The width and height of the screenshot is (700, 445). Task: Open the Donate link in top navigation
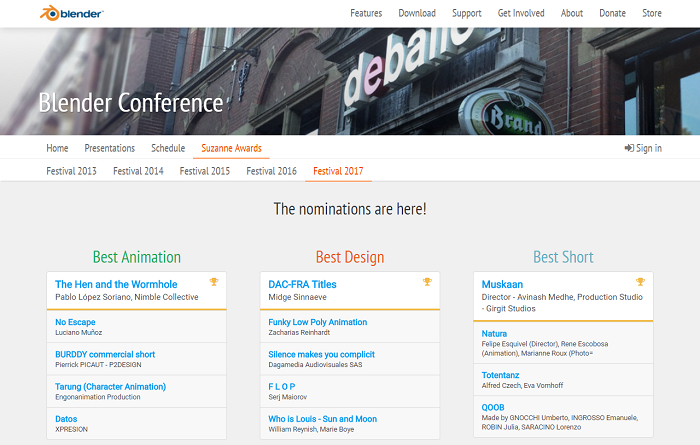pyautogui.click(x=612, y=13)
